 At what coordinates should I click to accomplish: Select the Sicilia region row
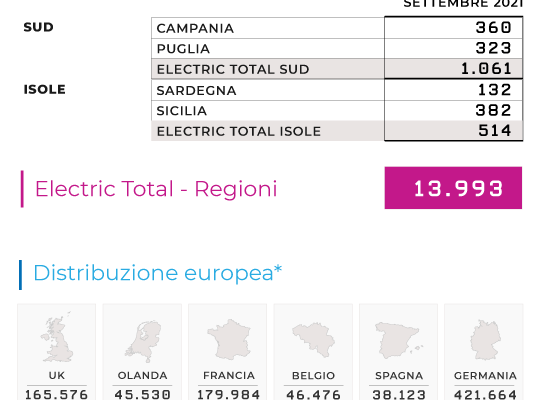(337, 111)
